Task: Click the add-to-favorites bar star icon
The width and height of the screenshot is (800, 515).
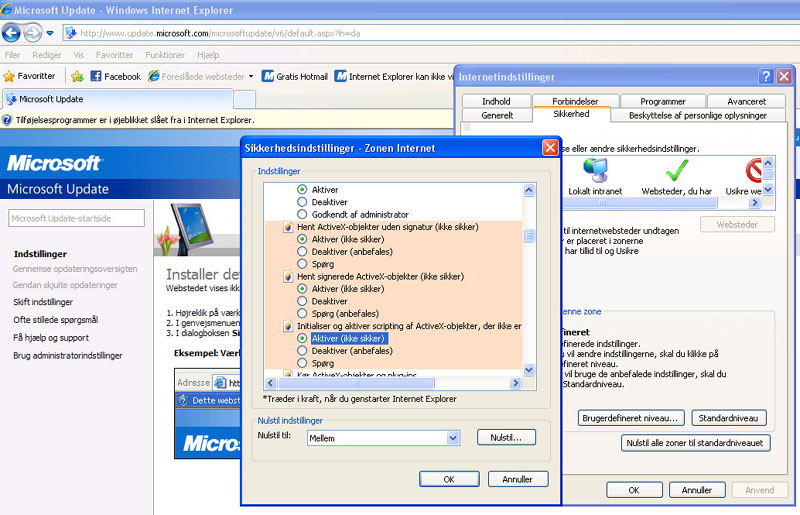Action: pos(77,76)
